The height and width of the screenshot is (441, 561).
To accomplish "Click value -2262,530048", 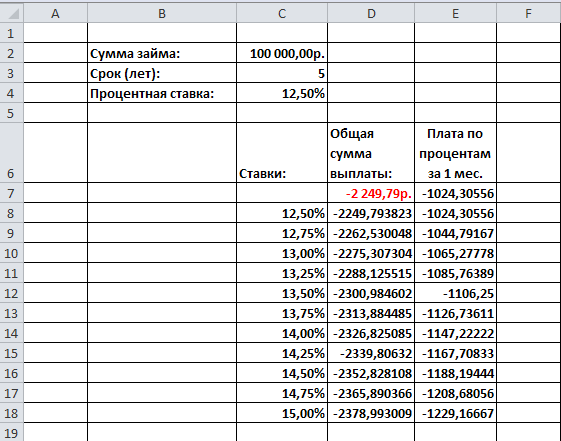I will click(x=371, y=233).
